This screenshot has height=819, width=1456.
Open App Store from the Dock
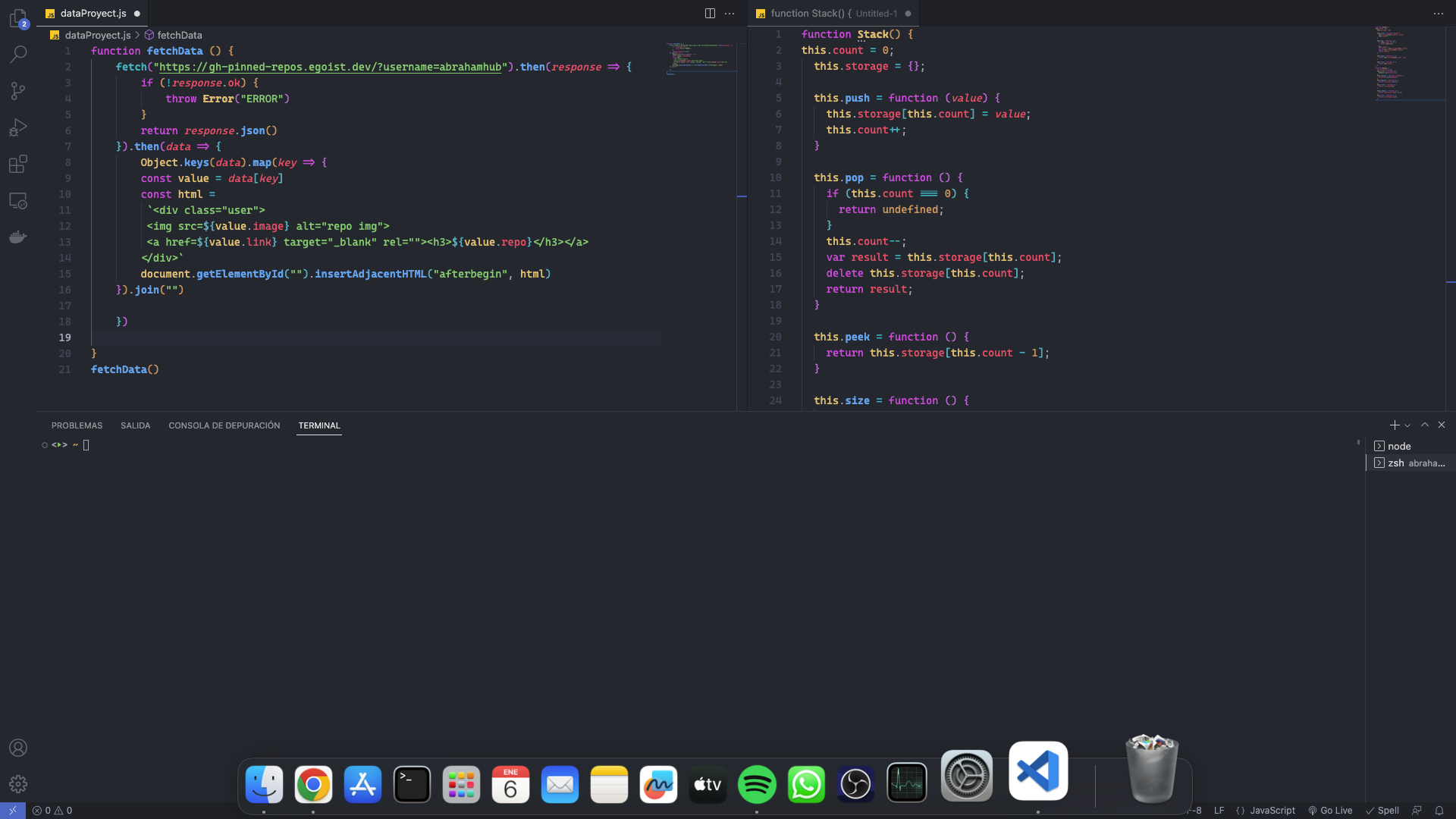point(362,784)
